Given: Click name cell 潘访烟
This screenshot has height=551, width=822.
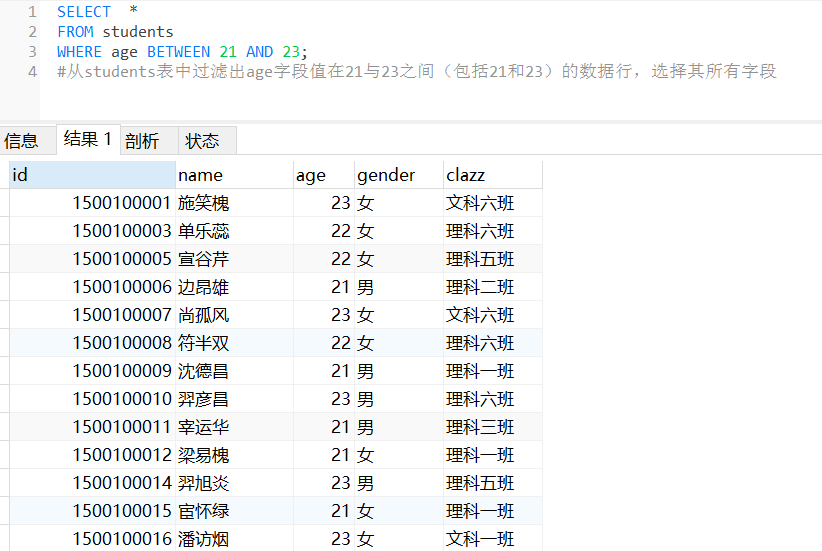Looking at the screenshot, I should coord(234,538).
